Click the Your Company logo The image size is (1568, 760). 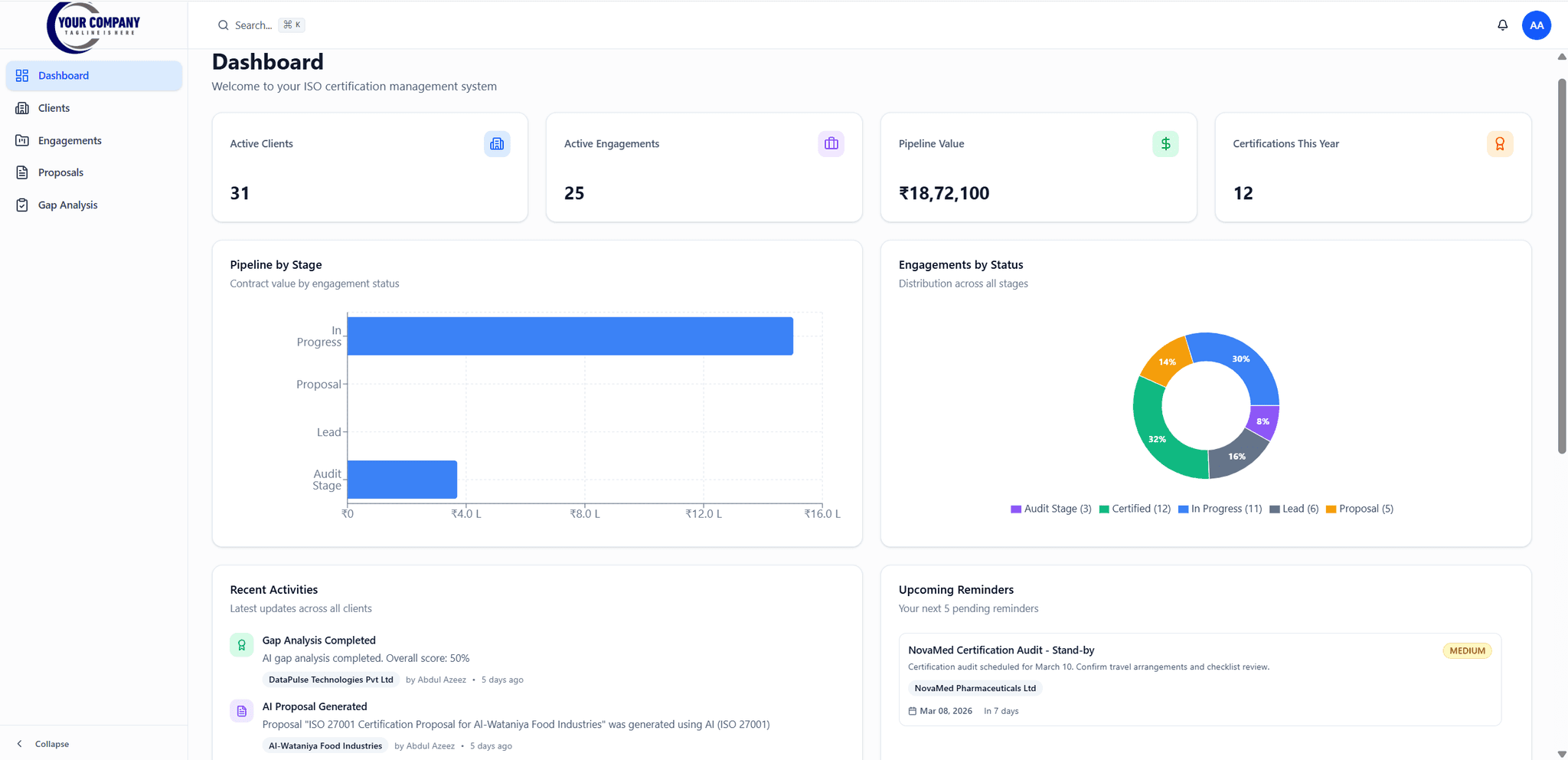tap(93, 27)
